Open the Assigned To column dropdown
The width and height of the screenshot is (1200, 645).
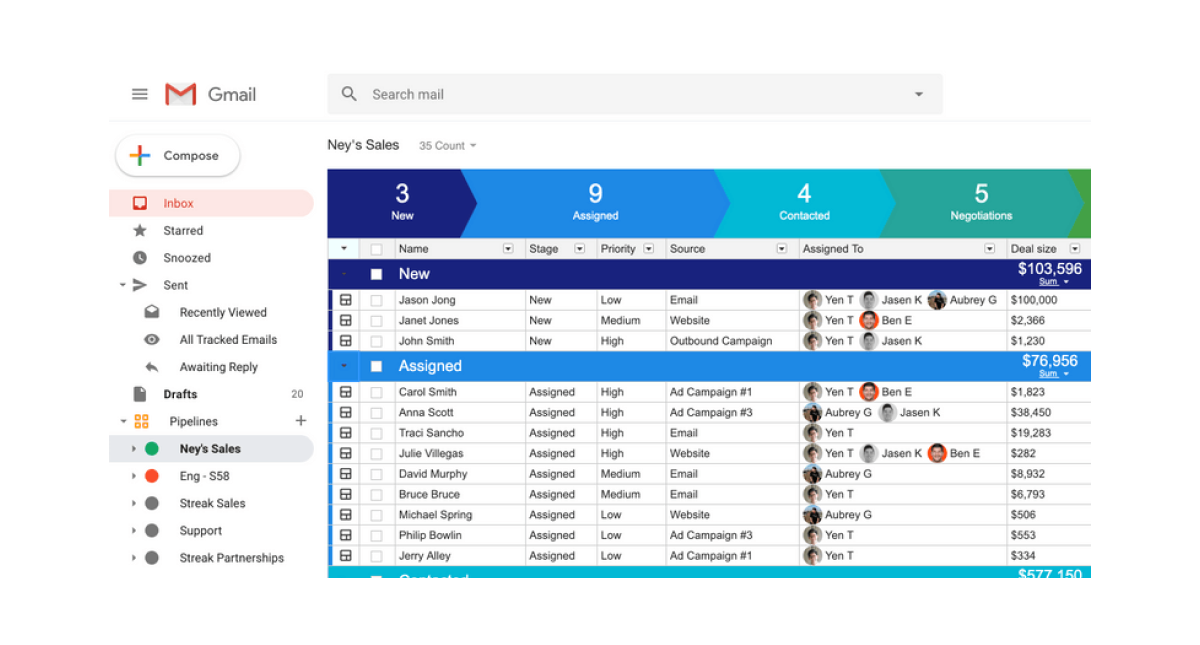pyautogui.click(x=990, y=249)
